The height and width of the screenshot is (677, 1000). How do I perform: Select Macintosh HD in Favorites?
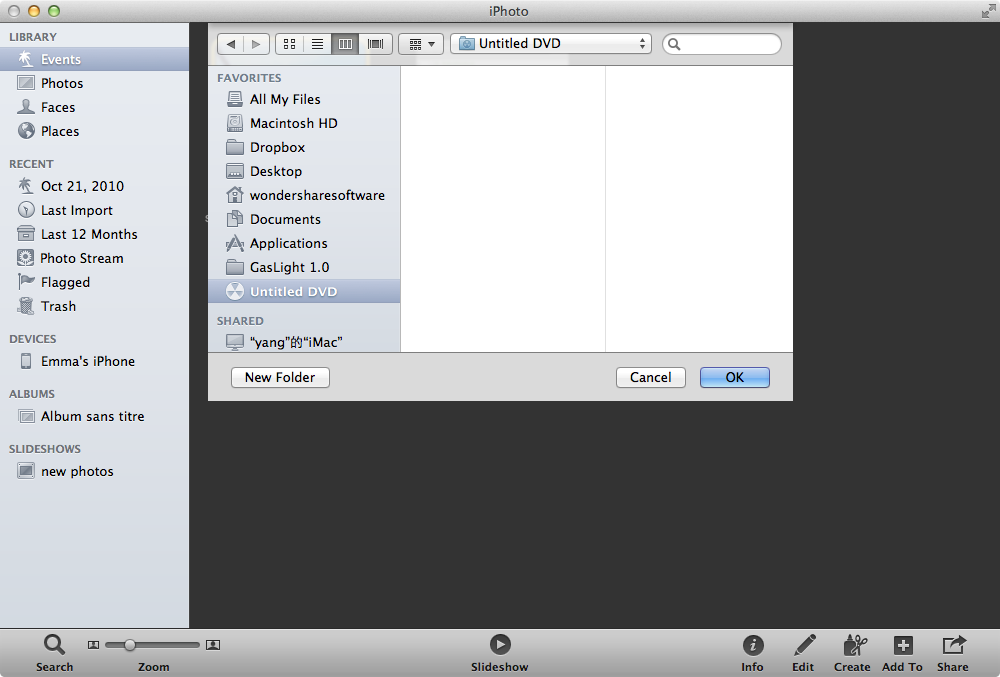pos(304,123)
